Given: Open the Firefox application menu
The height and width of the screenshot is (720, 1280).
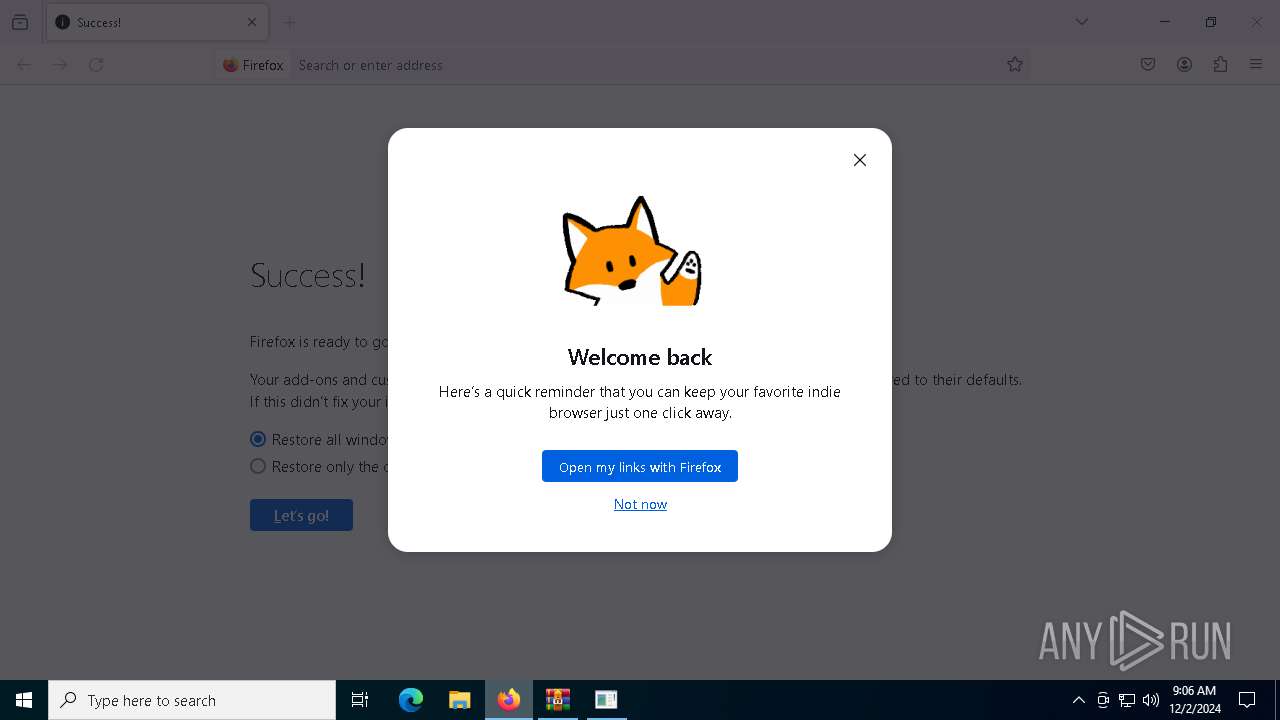Looking at the screenshot, I should click(x=1256, y=65).
